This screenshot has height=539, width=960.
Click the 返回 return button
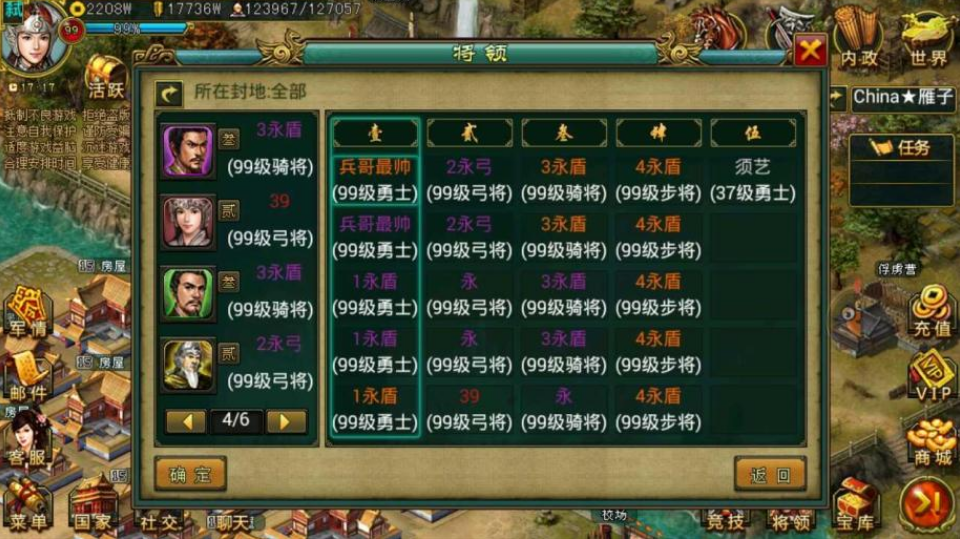770,474
